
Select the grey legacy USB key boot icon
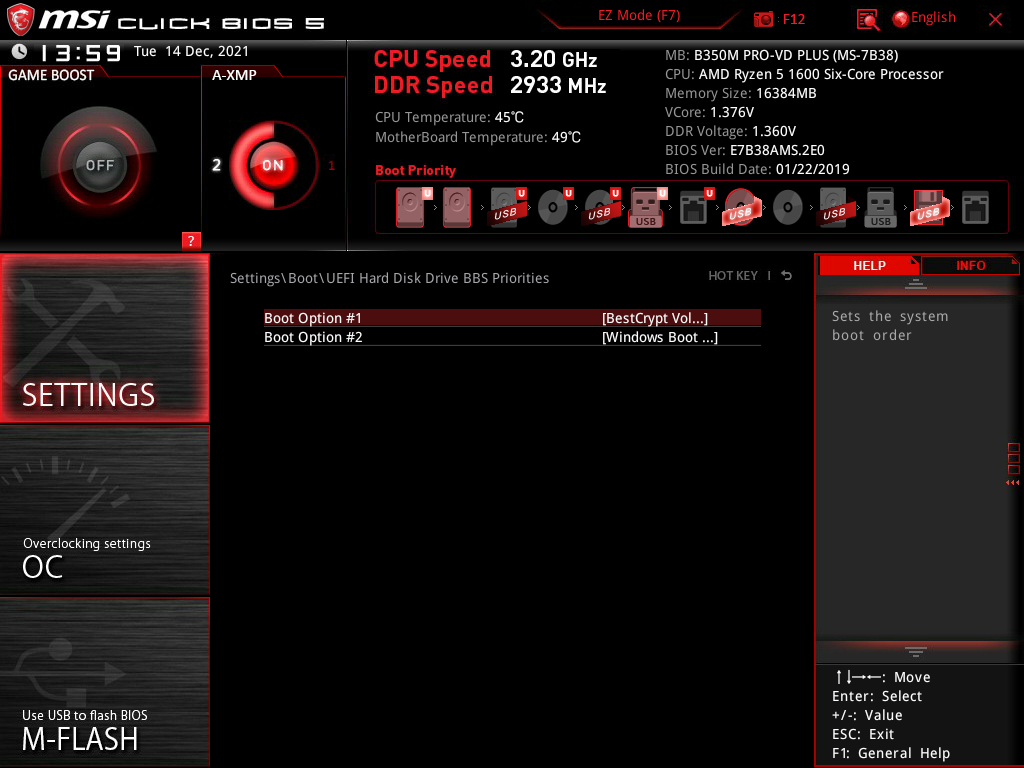pyautogui.click(x=880, y=208)
